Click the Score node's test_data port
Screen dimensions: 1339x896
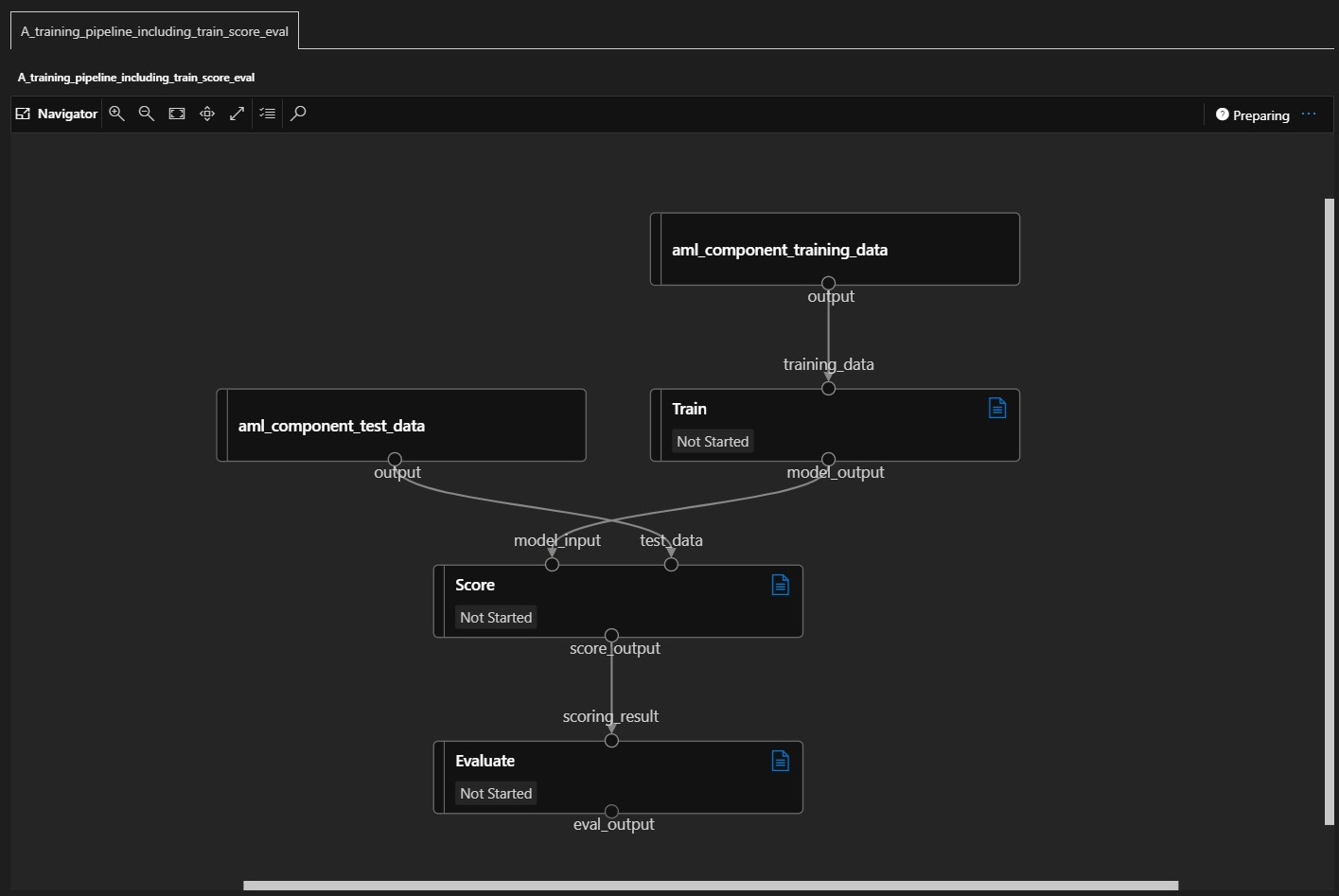[671, 564]
